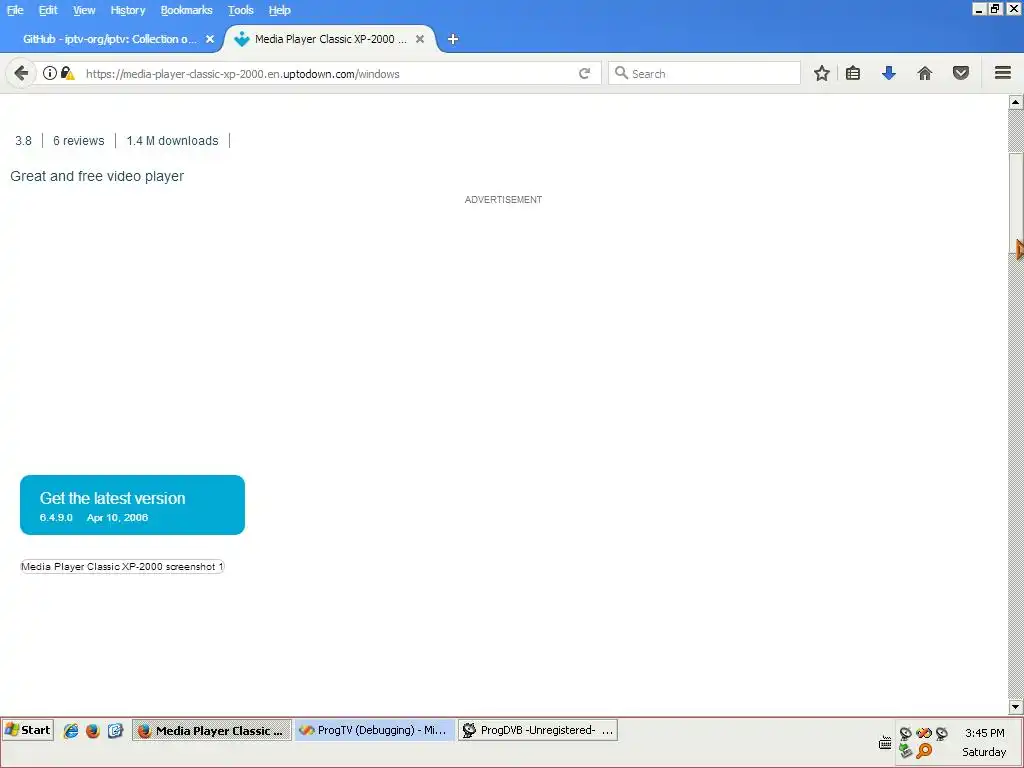Screen dimensions: 1024x768
Task: Launch Firefox from quick launch
Action: pos(93,731)
